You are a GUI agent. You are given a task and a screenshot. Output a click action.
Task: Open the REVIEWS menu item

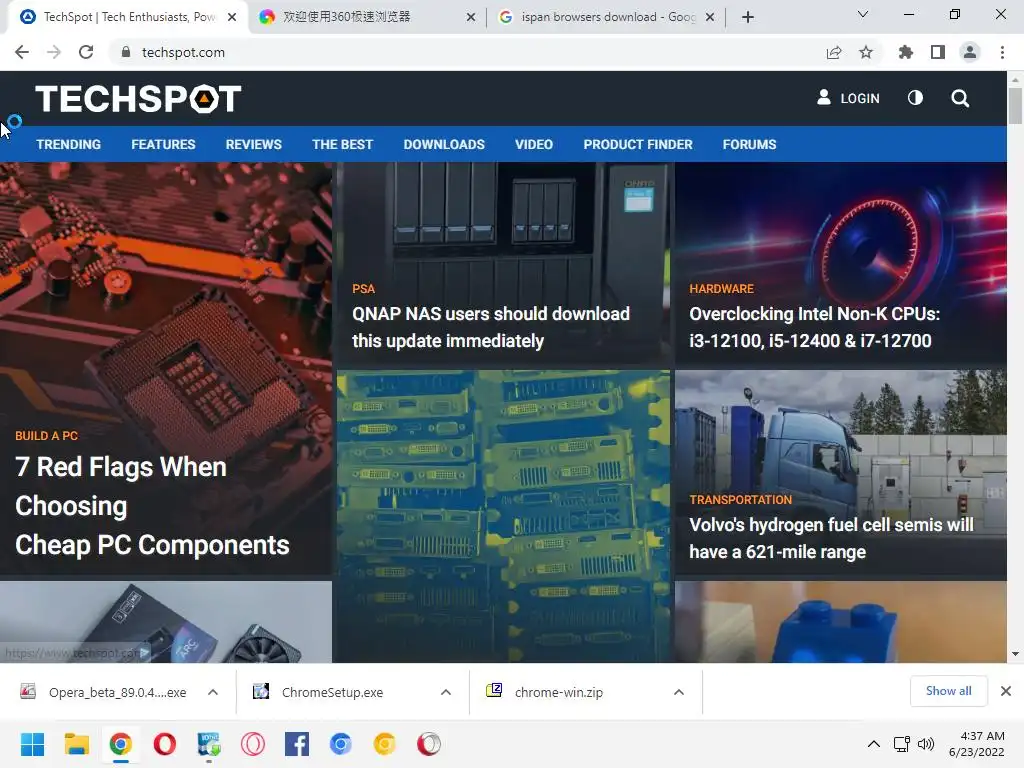(253, 144)
